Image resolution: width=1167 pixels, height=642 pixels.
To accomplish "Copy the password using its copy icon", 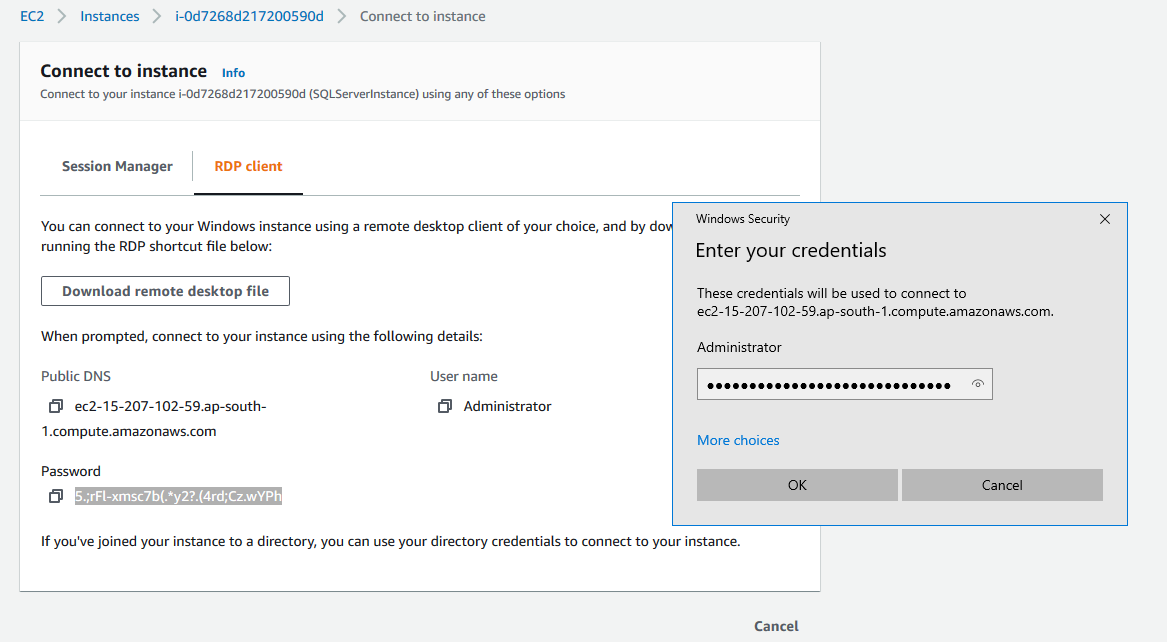I will click(x=55, y=497).
